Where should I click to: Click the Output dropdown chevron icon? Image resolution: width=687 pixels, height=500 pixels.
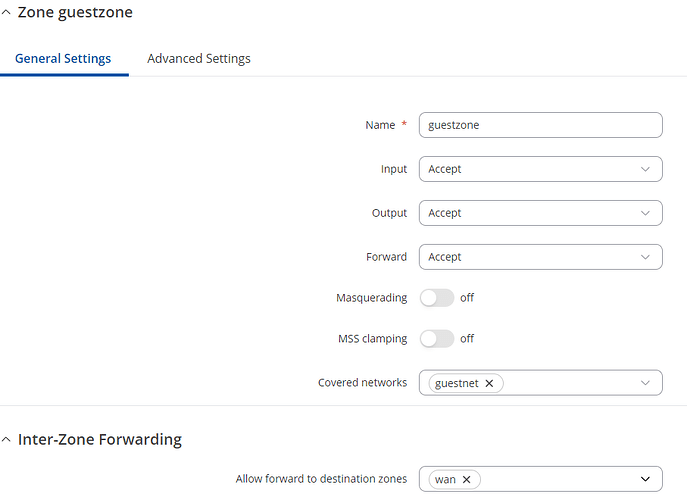coord(645,213)
